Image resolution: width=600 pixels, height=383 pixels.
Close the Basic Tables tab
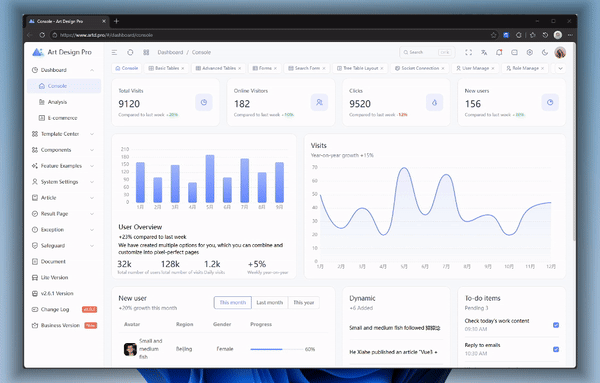coord(183,68)
